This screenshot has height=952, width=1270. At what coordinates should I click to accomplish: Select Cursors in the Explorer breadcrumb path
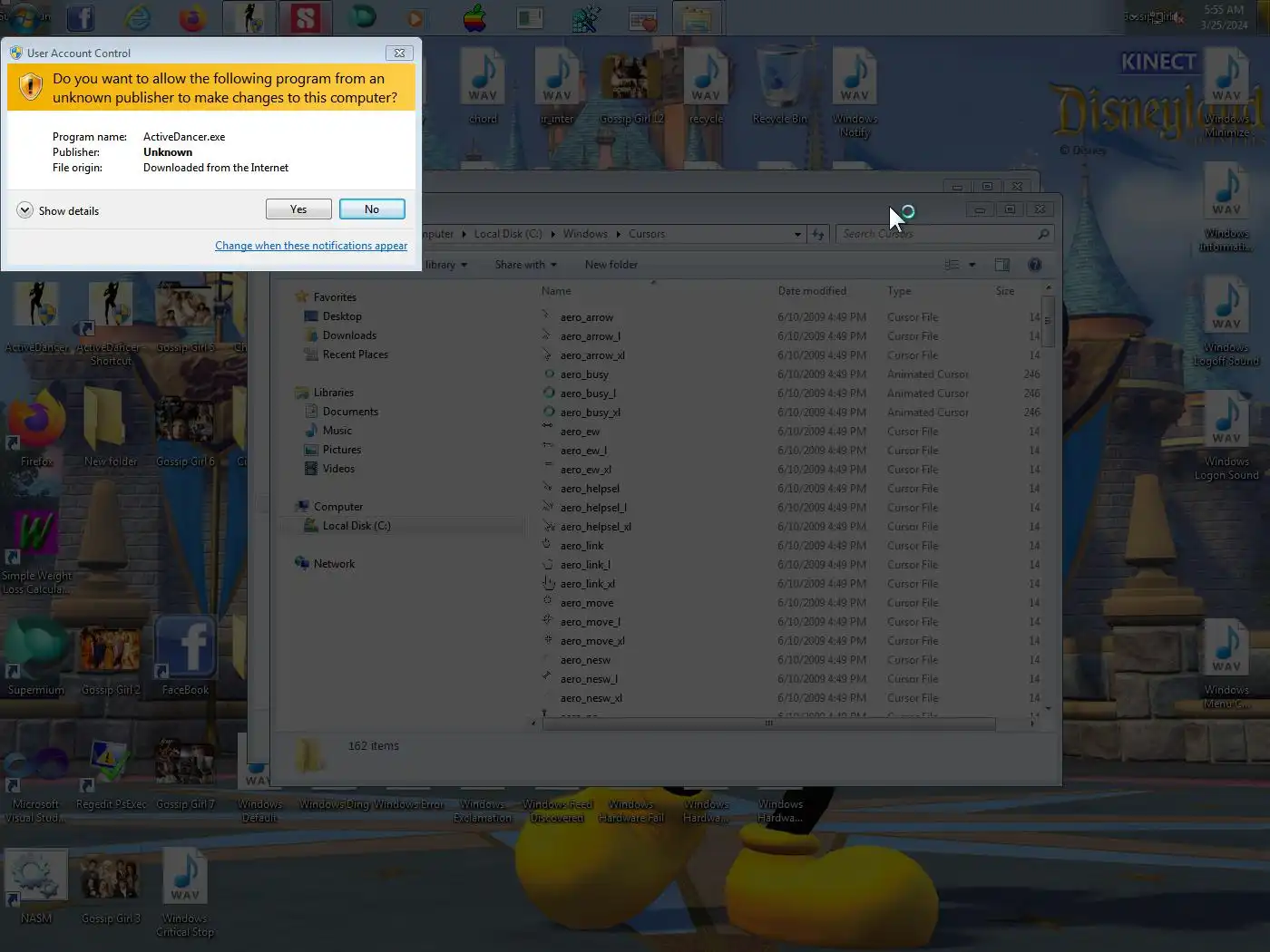[x=647, y=234]
